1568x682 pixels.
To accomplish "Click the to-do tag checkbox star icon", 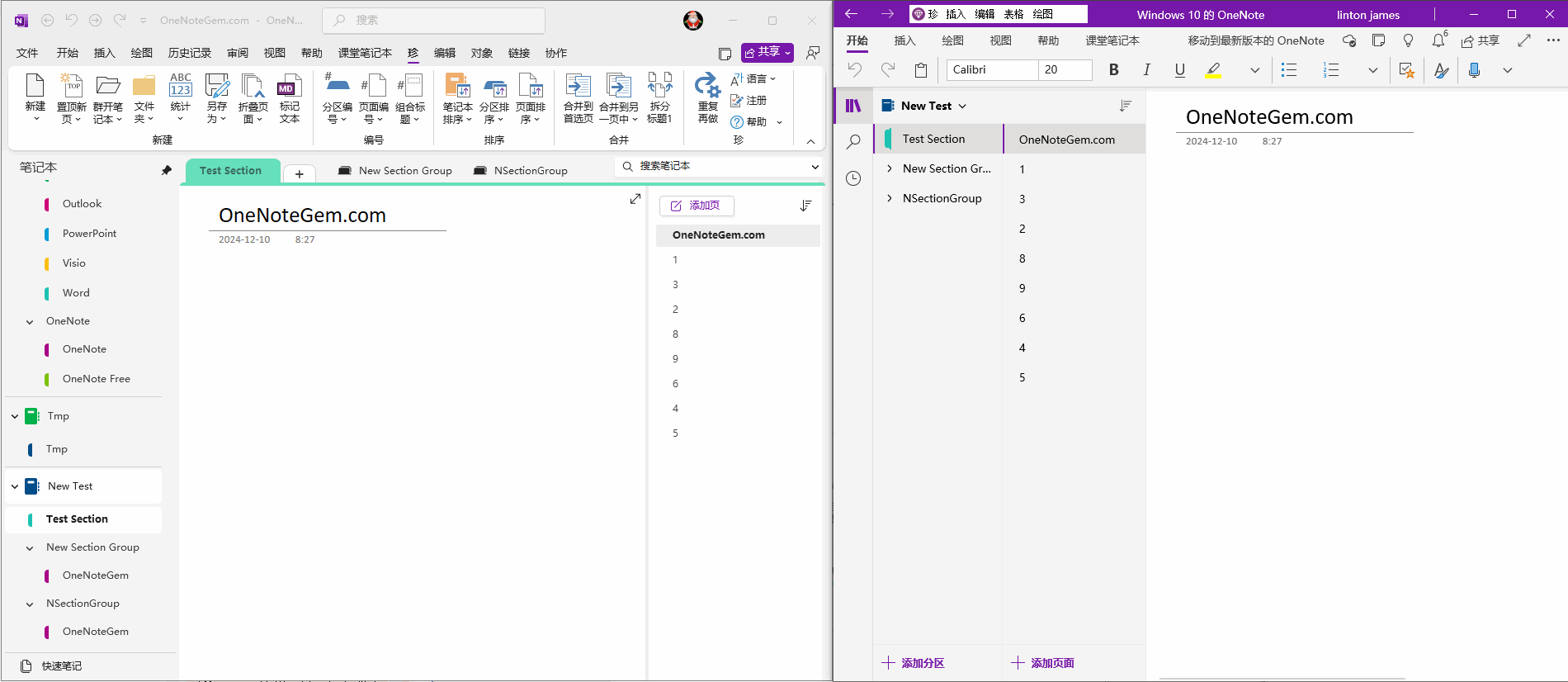I will pyautogui.click(x=1407, y=70).
